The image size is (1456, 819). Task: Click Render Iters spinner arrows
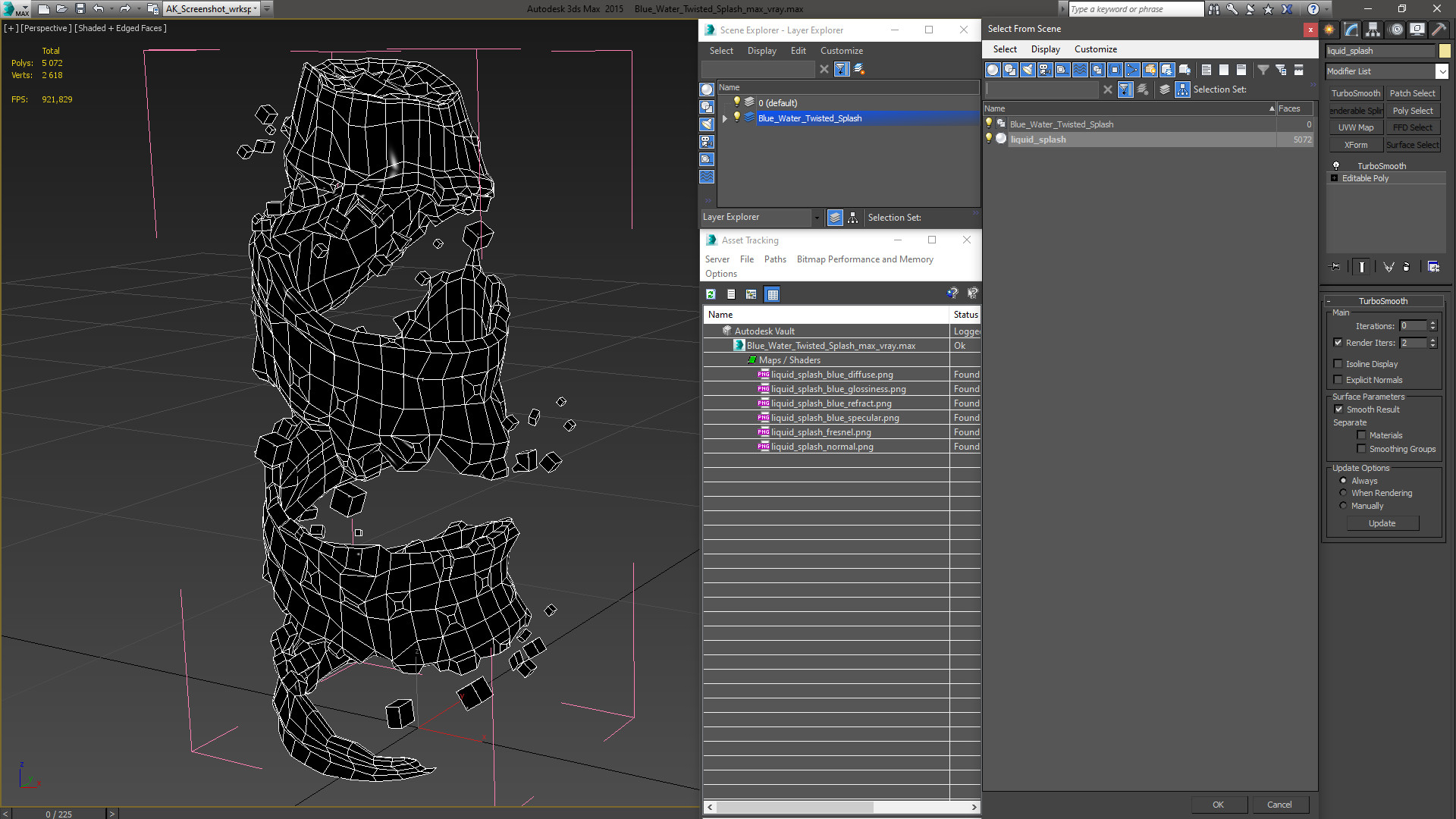click(1433, 343)
